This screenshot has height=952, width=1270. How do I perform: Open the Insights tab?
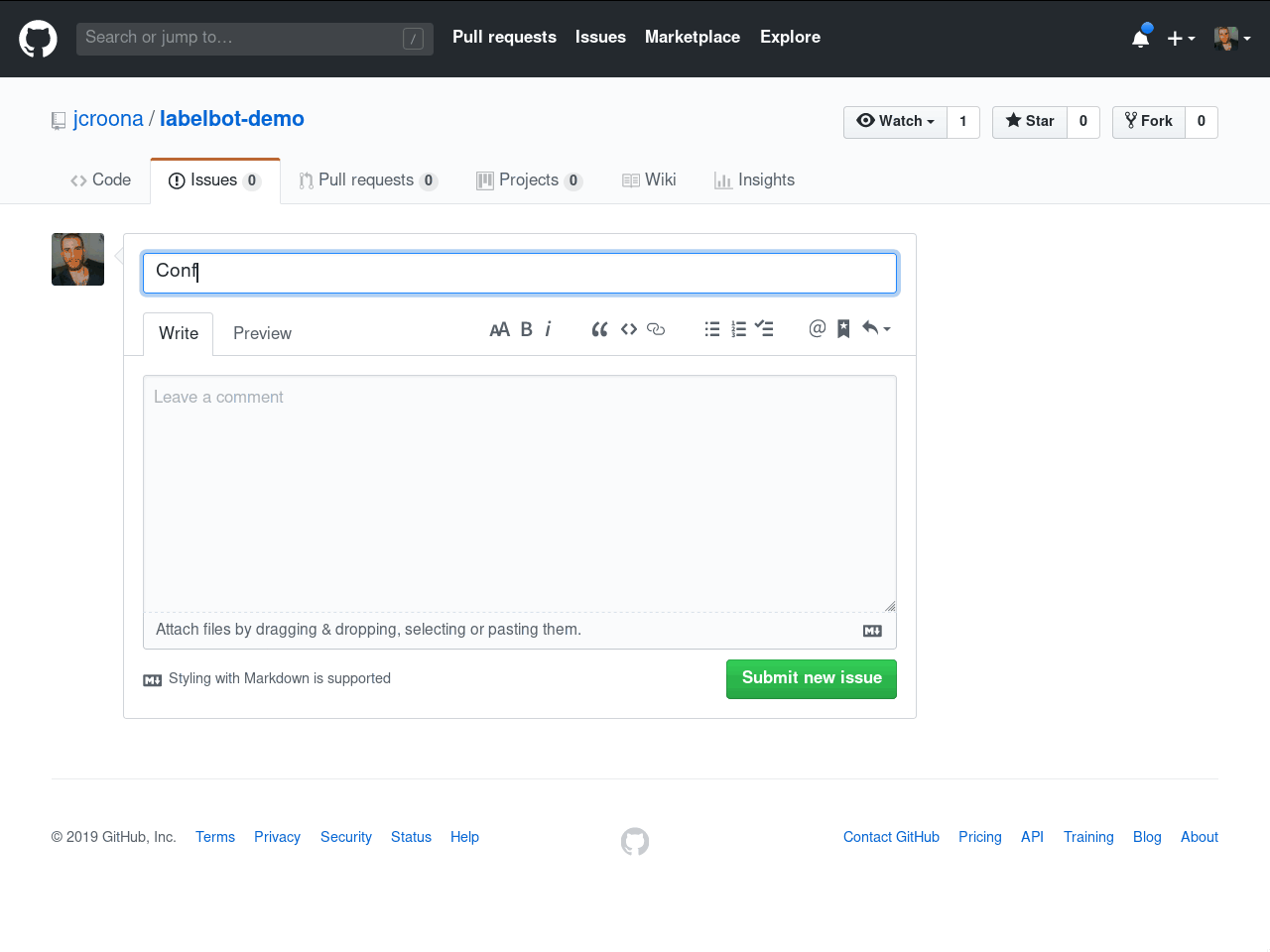point(754,180)
